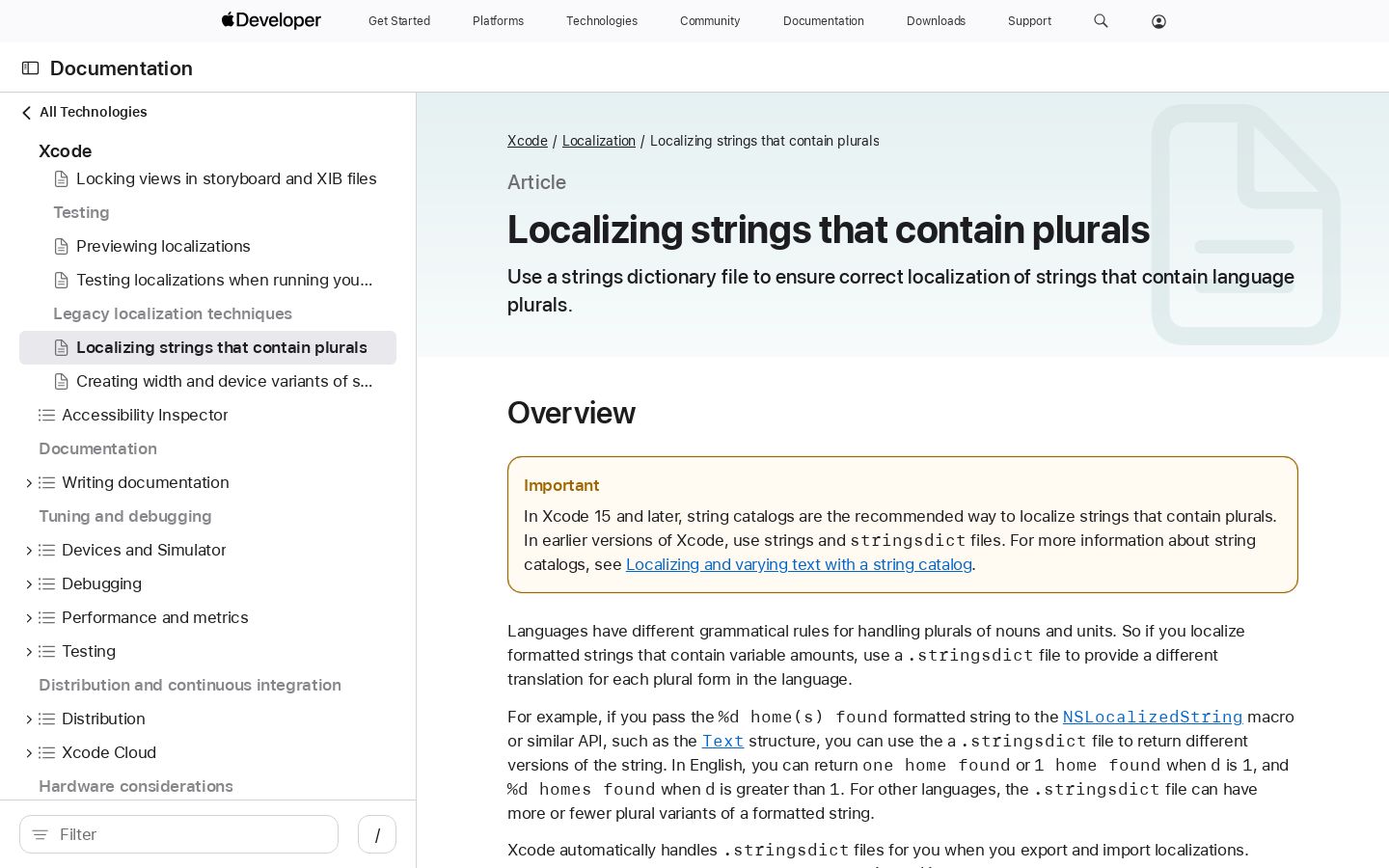This screenshot has height=868, width=1389.
Task: Toggle the documentation sidebar icon
Action: (x=30, y=68)
